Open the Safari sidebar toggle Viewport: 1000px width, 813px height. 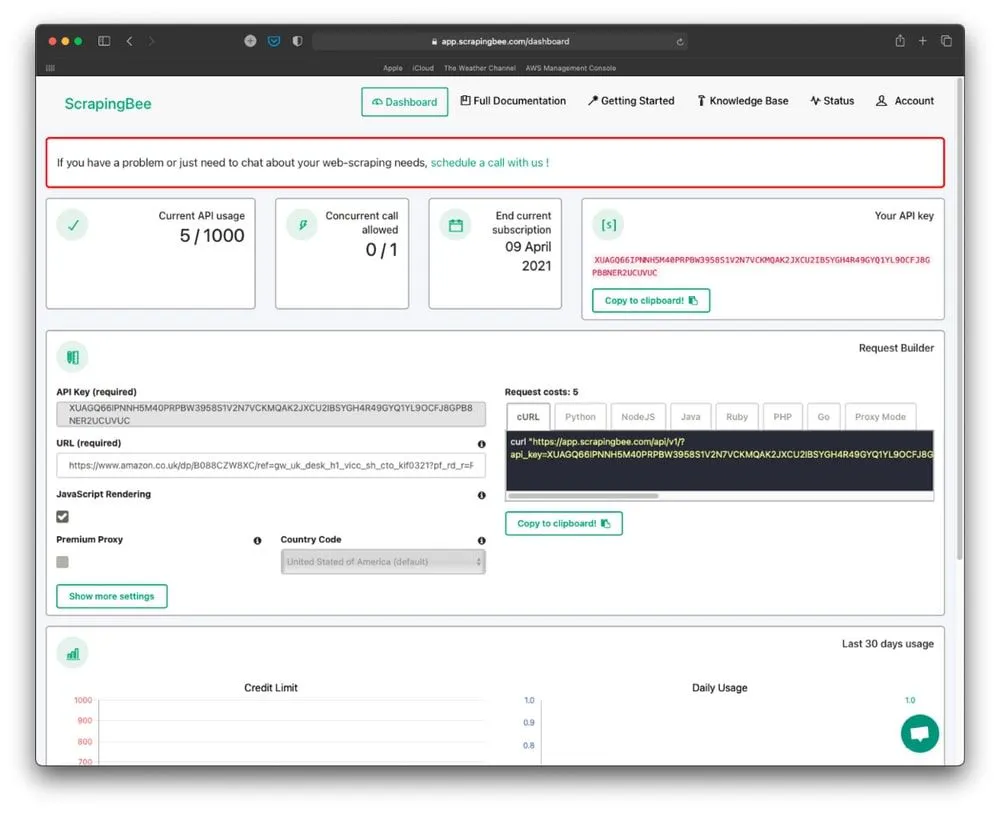pyautogui.click(x=104, y=41)
